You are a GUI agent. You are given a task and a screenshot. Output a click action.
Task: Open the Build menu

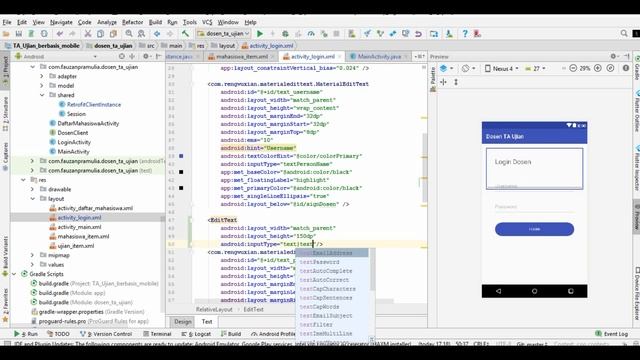(155, 22)
